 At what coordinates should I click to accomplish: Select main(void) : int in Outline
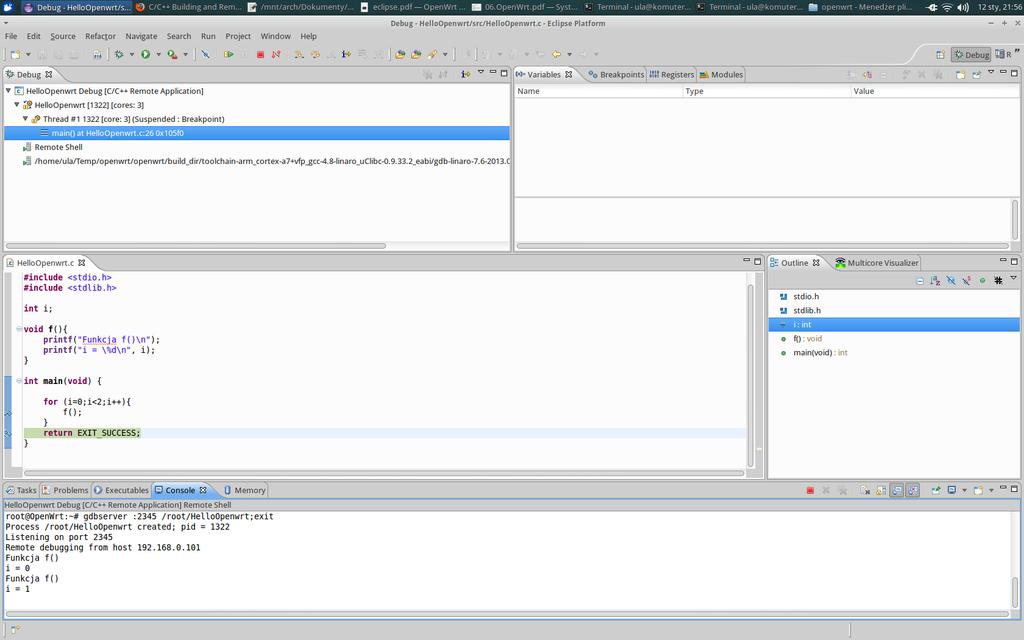click(820, 353)
